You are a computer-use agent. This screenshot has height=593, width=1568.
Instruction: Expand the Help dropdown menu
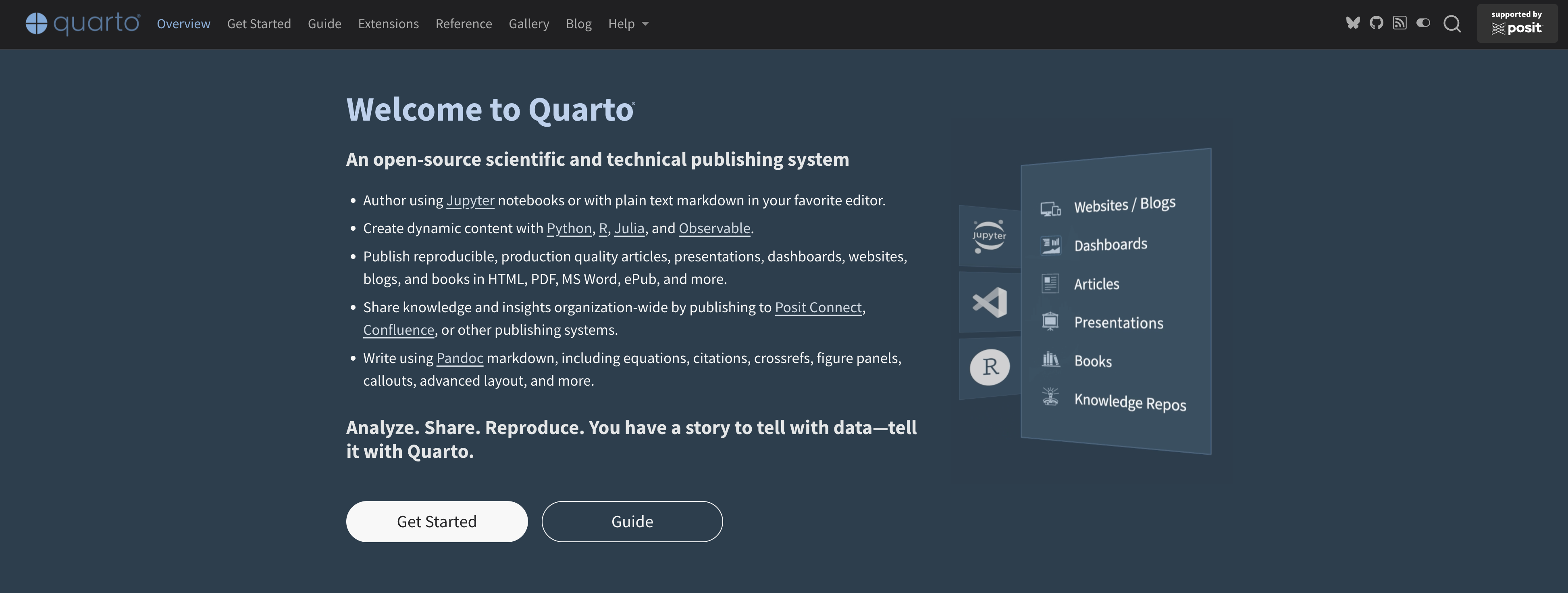[x=628, y=24]
